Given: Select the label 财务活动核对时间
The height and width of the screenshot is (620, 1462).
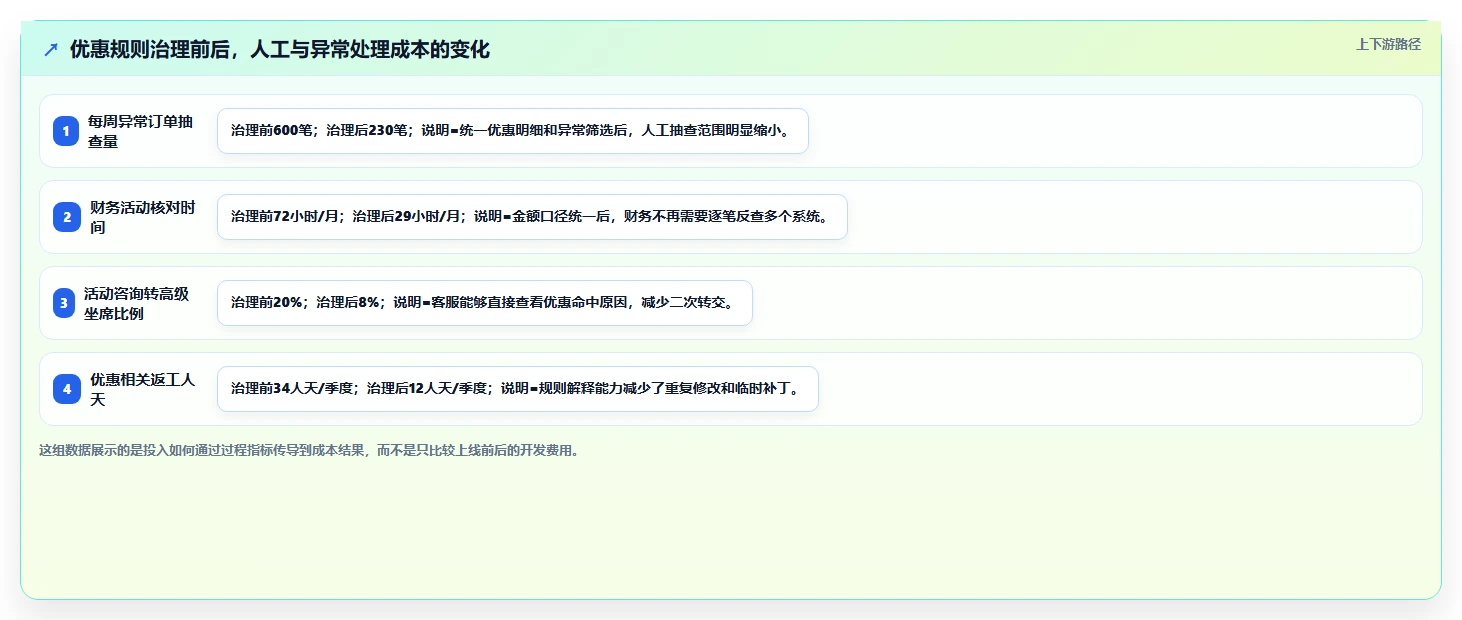Looking at the screenshot, I should point(143,217).
